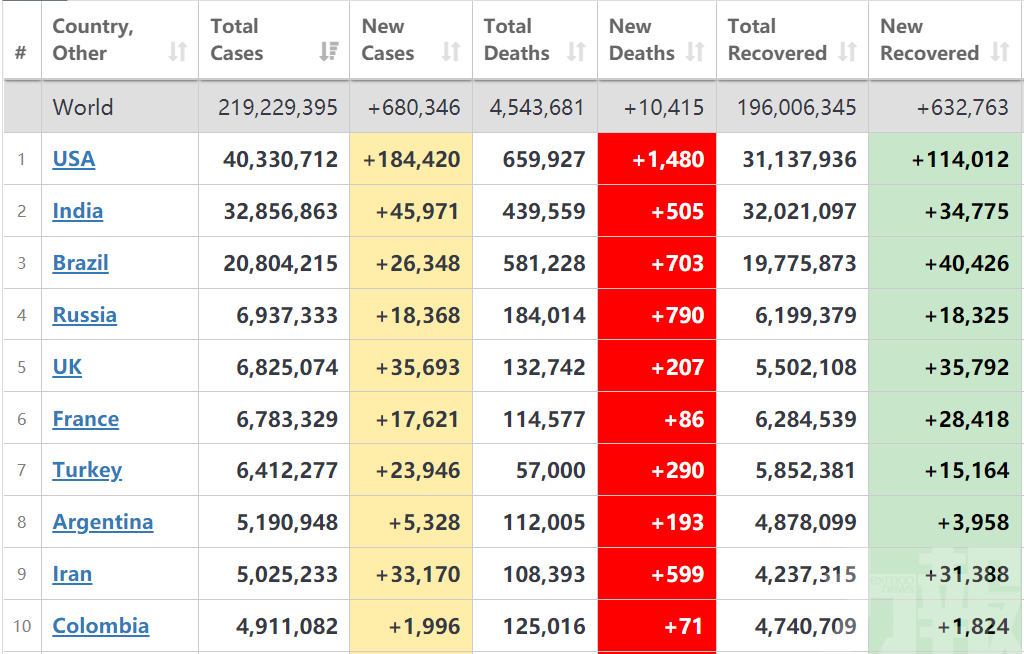1024x654 pixels.
Task: Click Turkey total deaths 57,000
Action: tap(551, 470)
